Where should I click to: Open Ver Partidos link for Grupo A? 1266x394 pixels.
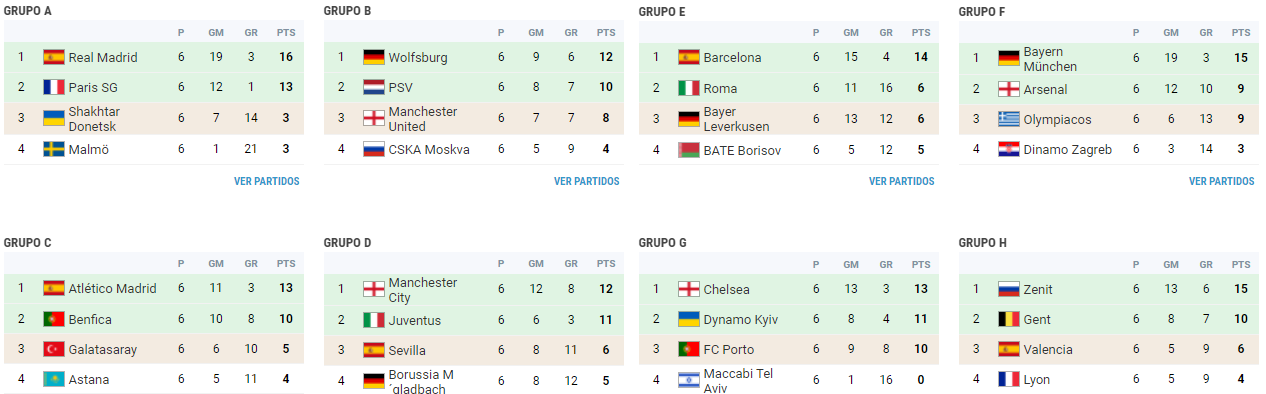coord(267,182)
